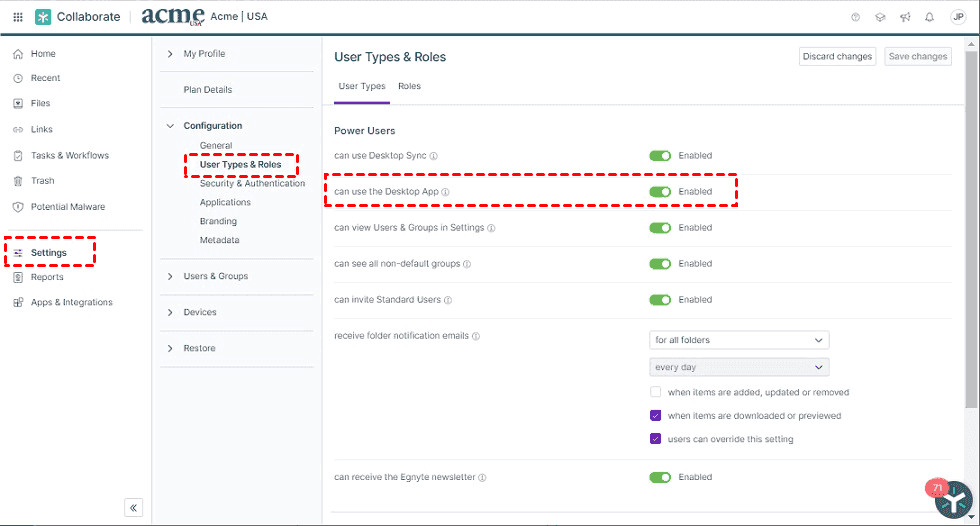Disable the can use Desktop App toggle

pyautogui.click(x=660, y=192)
